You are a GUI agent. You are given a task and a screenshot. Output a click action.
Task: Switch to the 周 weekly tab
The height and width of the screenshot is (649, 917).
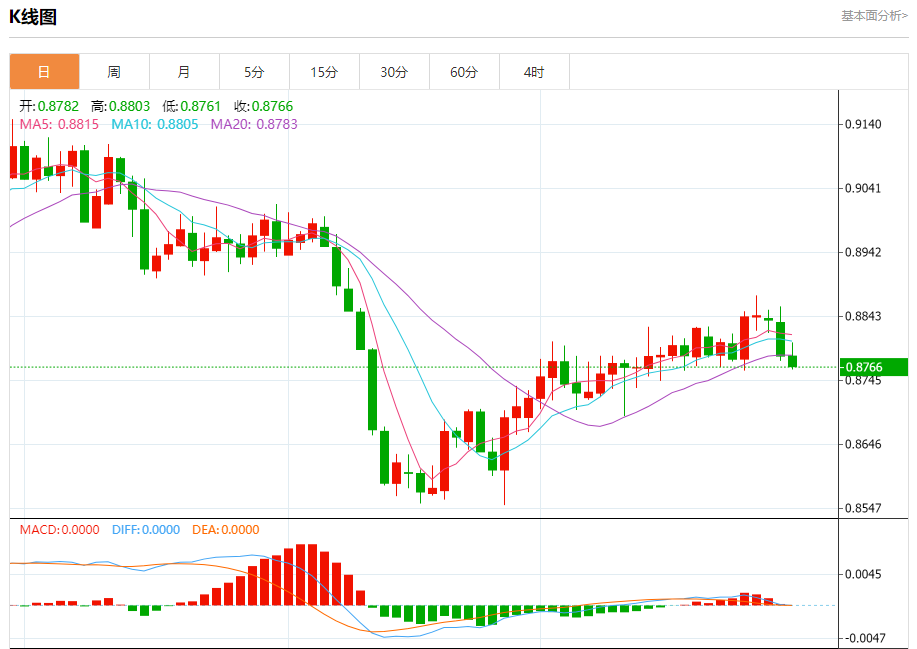[x=114, y=72]
